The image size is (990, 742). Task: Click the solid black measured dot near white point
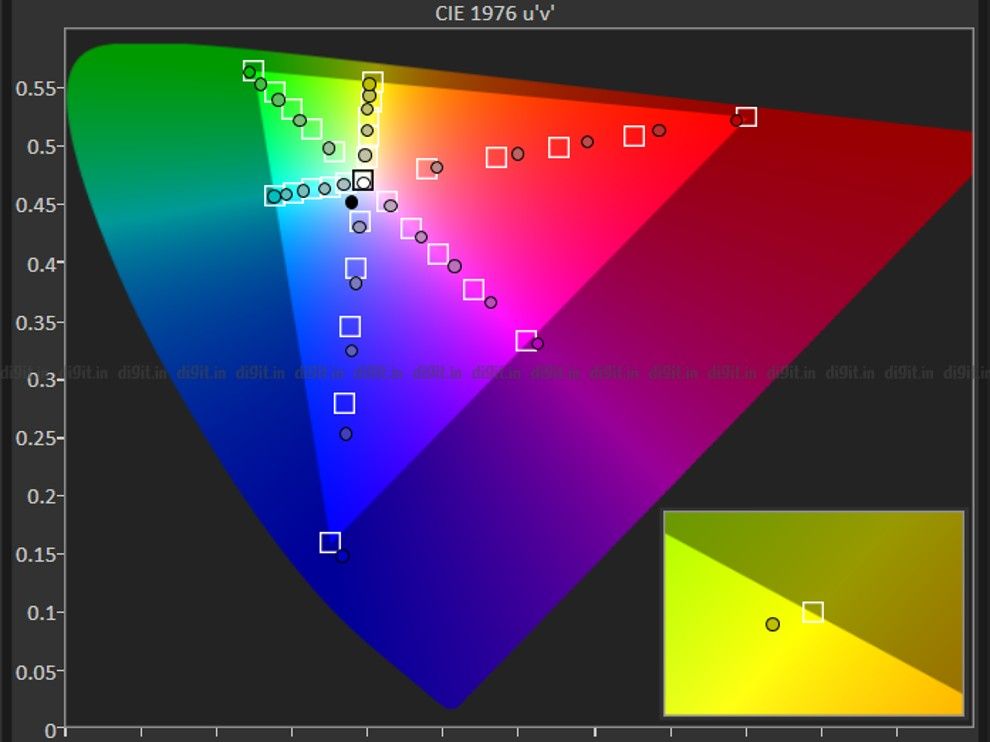(352, 202)
